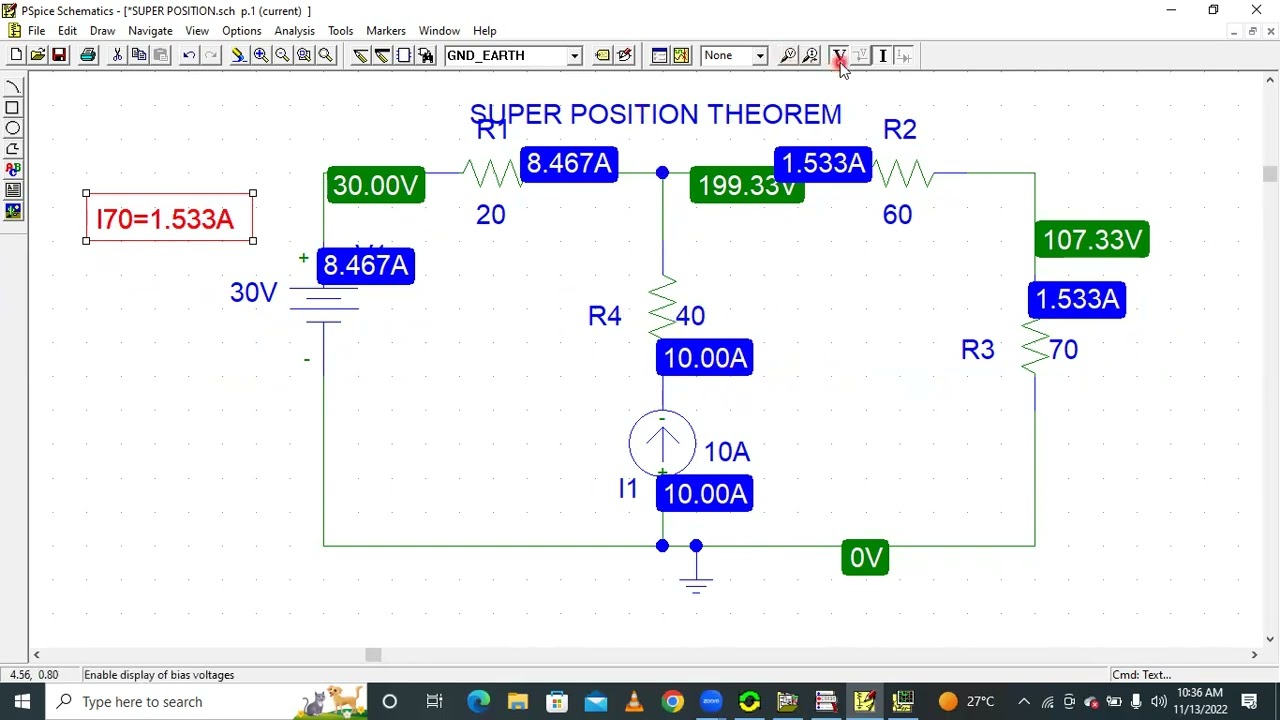Zoom out using the magnifier minus icon
This screenshot has height=720, width=1280.
pos(282,56)
